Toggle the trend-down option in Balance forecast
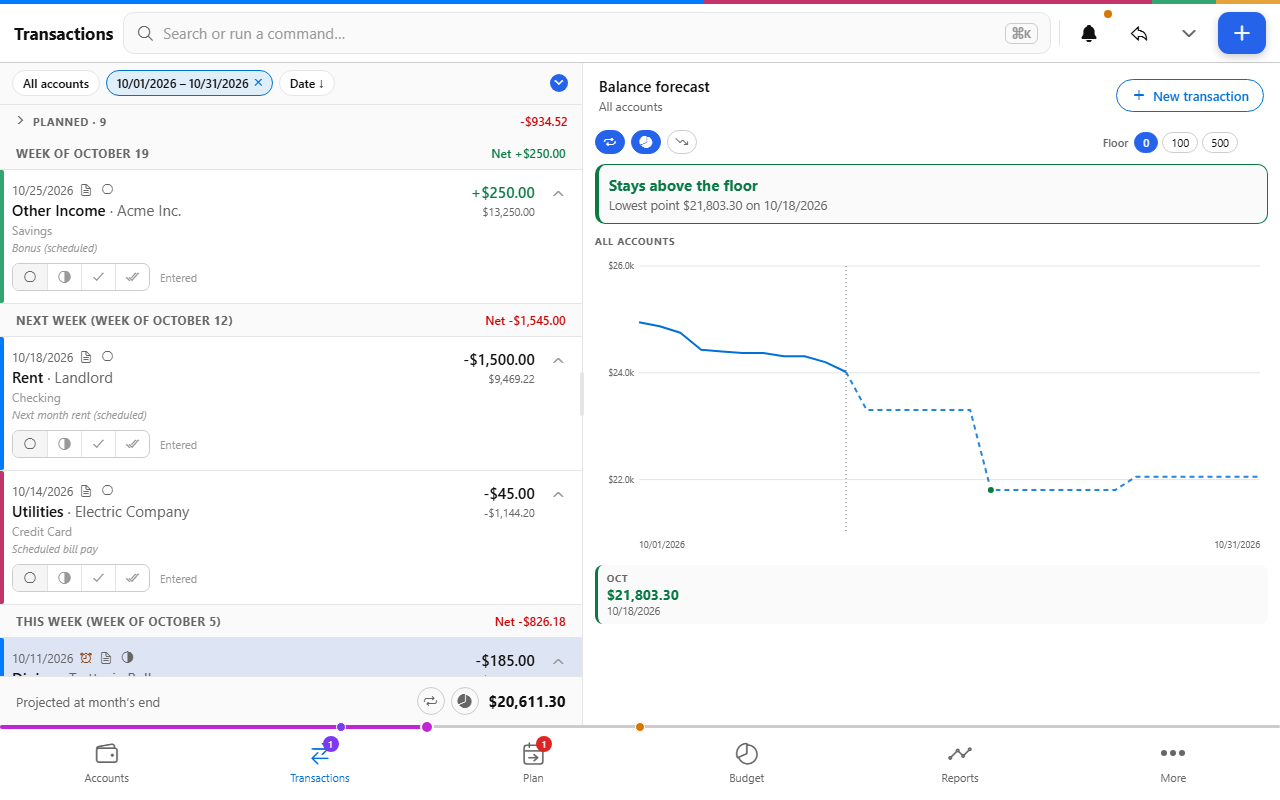This screenshot has height=800, width=1280. coord(682,142)
